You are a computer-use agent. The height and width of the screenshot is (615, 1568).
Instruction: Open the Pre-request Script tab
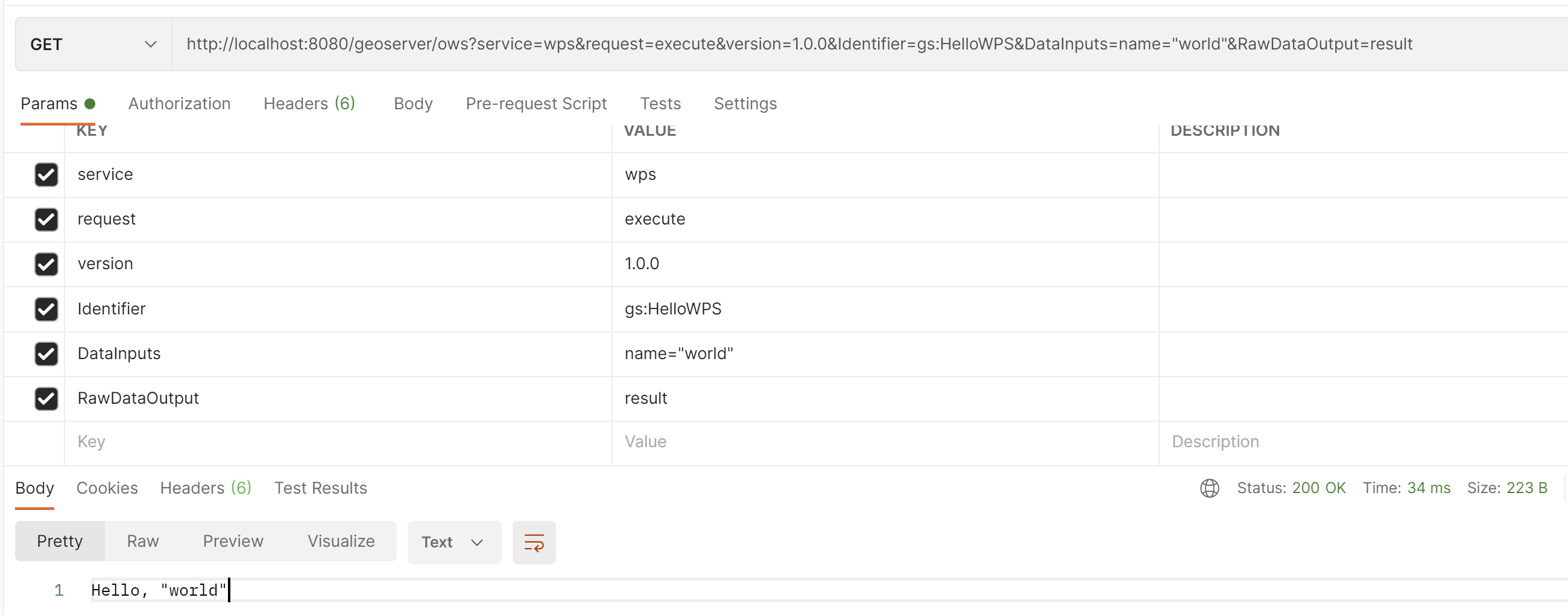536,104
